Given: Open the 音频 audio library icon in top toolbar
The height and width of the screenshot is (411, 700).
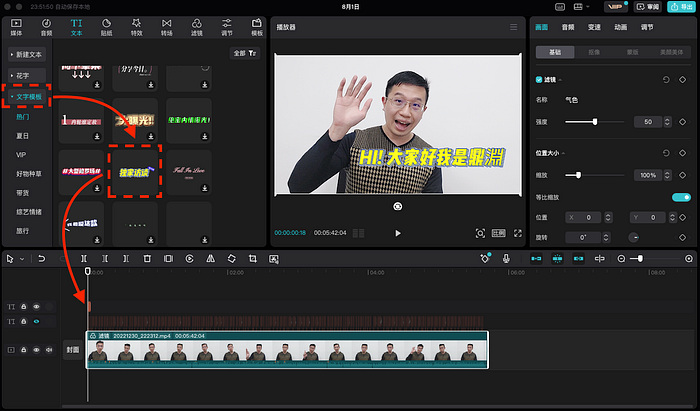Looking at the screenshot, I should coord(46,27).
